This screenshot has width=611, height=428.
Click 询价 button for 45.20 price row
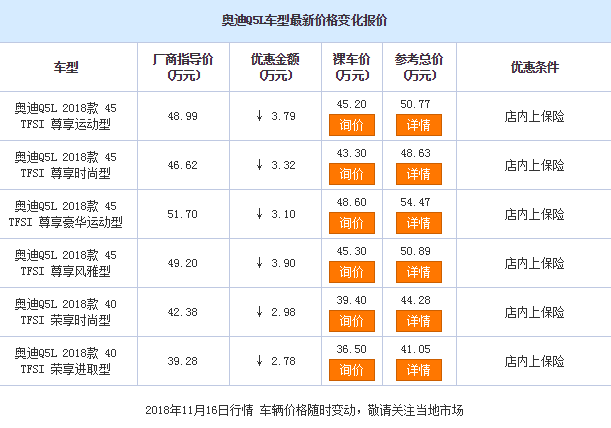pyautogui.click(x=351, y=125)
